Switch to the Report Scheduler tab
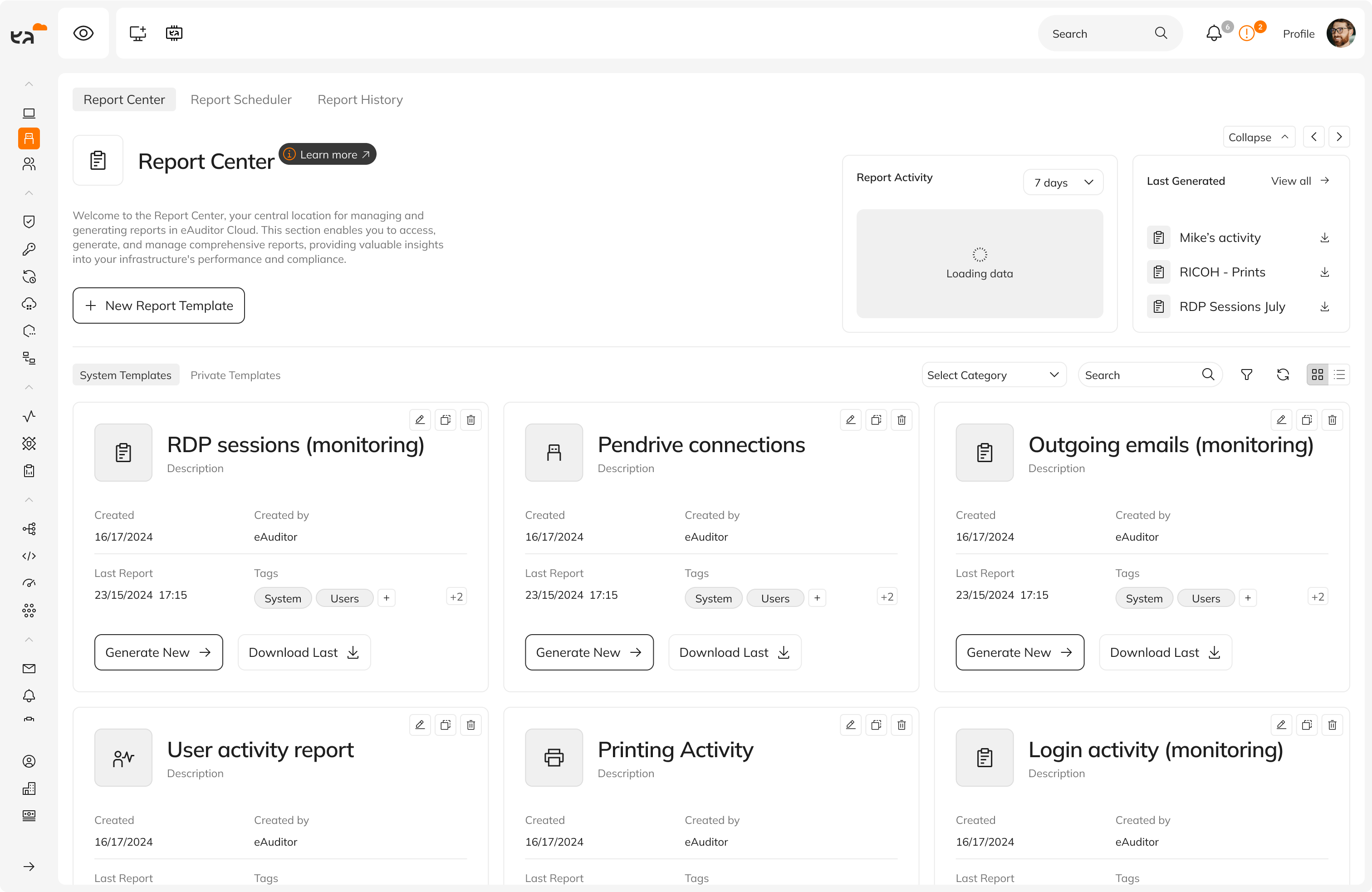The height and width of the screenshot is (892, 1372). (241, 100)
